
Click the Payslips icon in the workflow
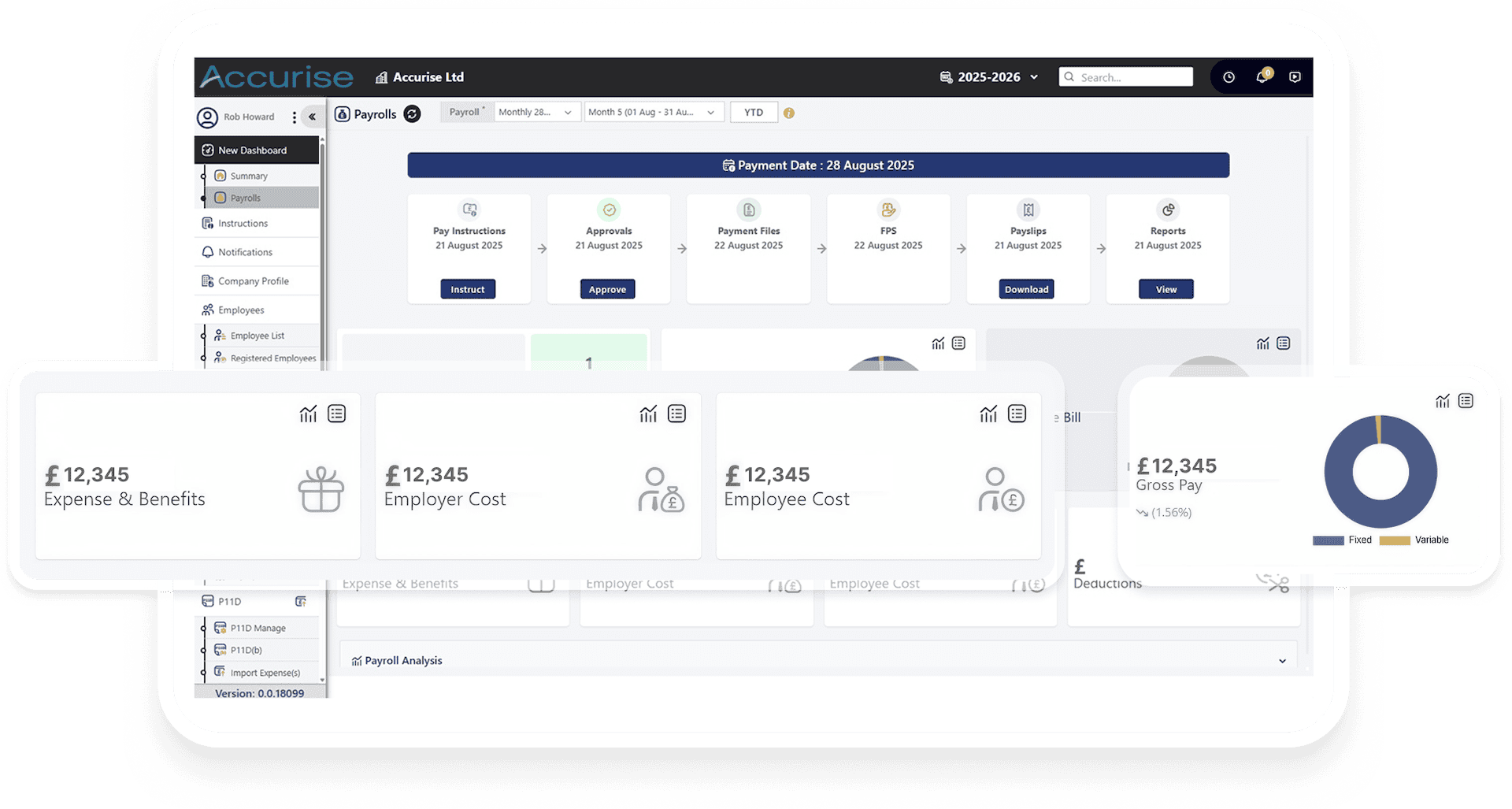pos(1028,210)
